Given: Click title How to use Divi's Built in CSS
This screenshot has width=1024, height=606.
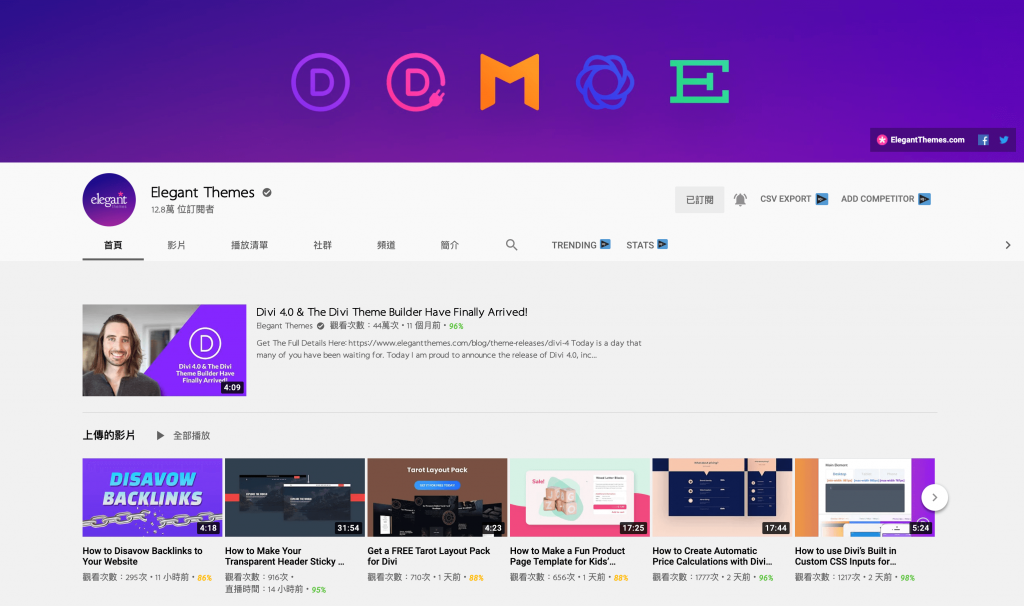Looking at the screenshot, I should point(846,556).
